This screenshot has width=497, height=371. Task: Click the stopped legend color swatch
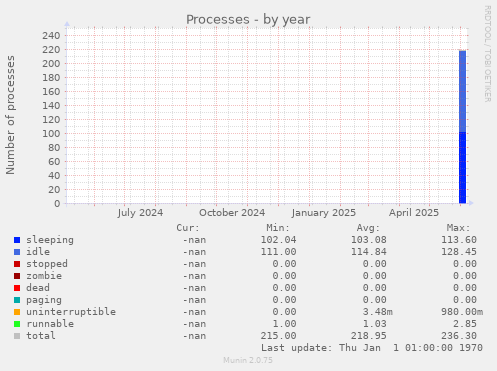(17, 264)
